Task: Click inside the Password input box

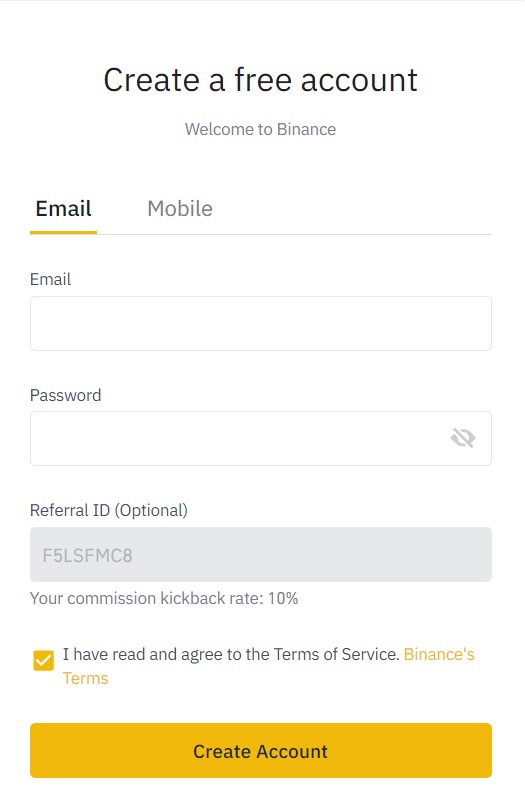Action: (261, 438)
